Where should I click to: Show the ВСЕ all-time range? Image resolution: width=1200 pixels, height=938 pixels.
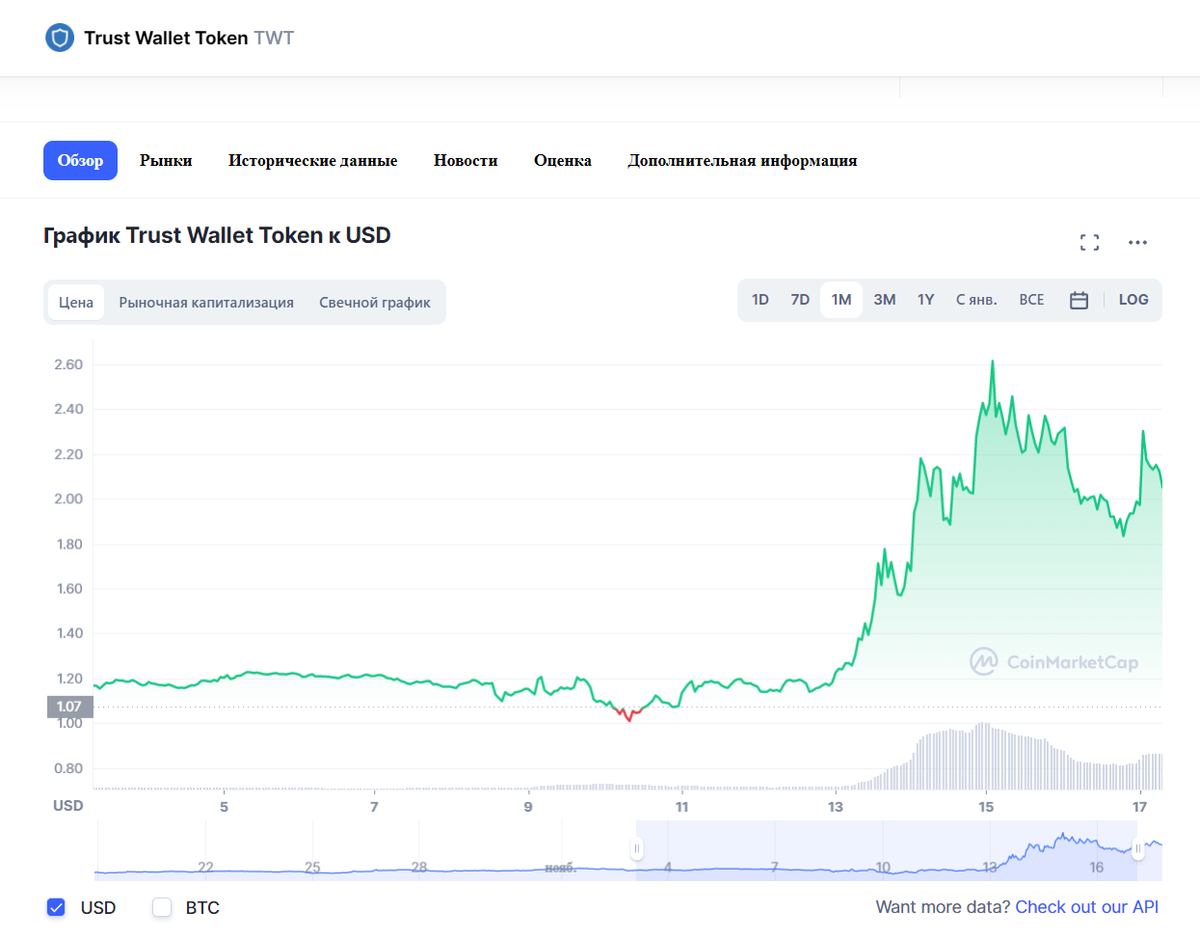1031,300
